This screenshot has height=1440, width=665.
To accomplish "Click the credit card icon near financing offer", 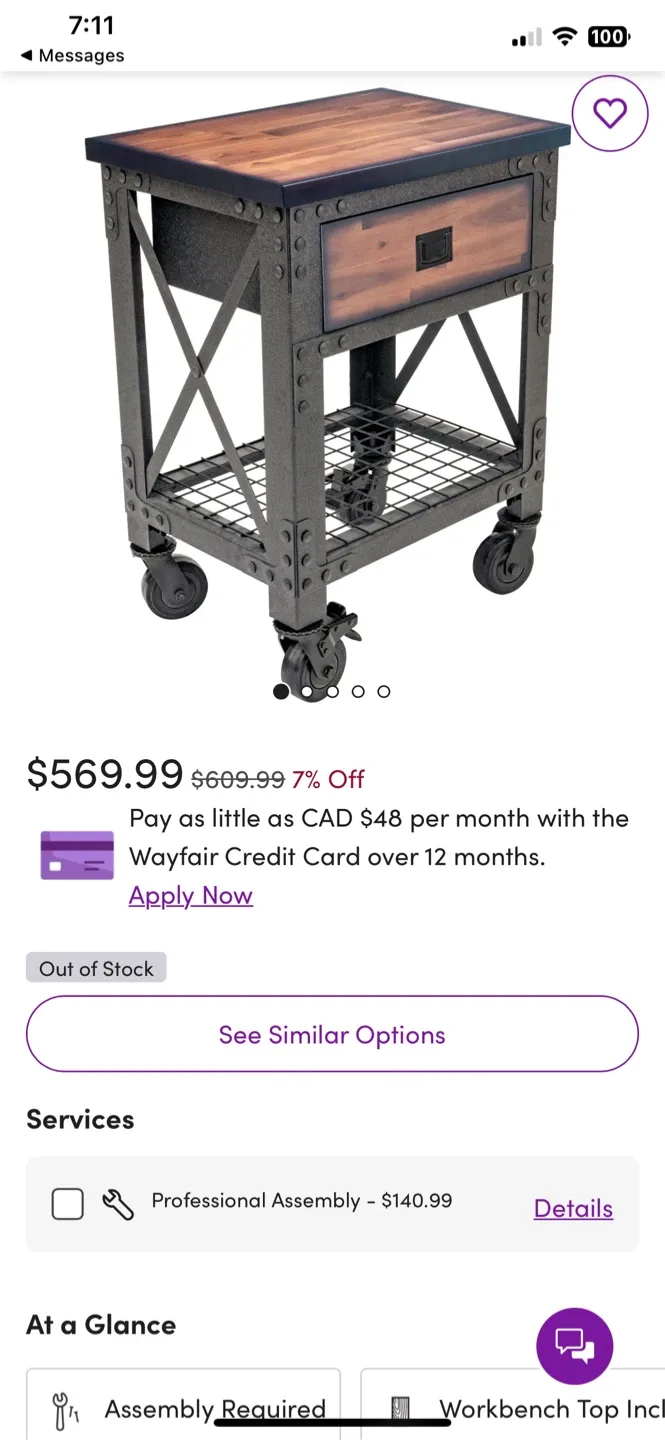I will pyautogui.click(x=76, y=857).
